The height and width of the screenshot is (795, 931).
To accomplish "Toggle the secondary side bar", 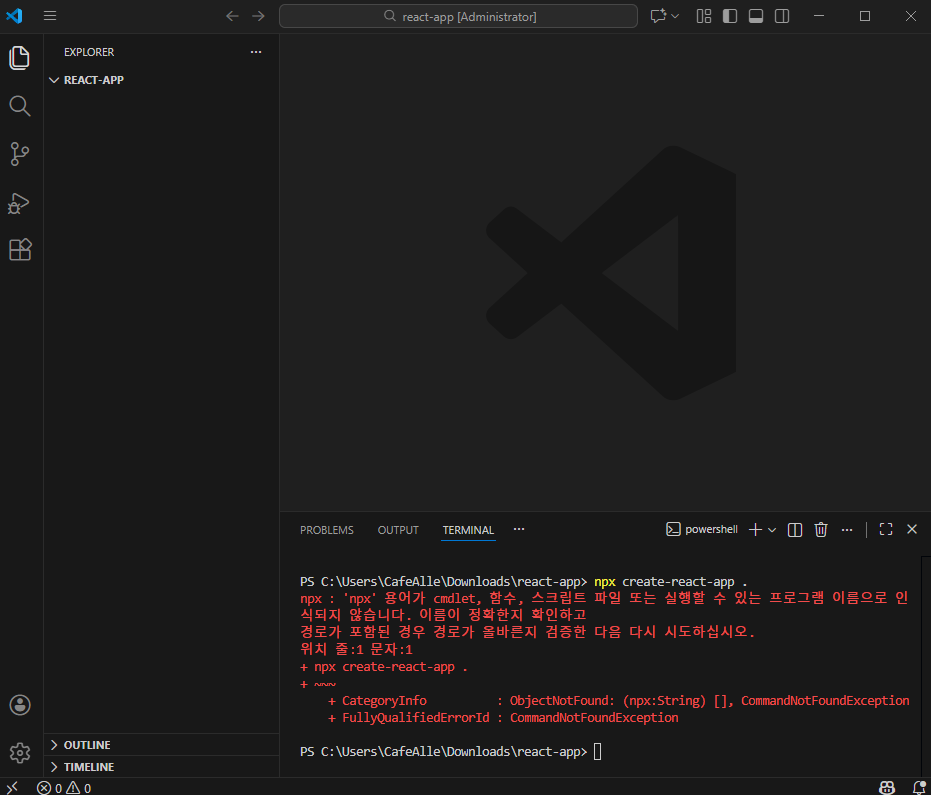I will (x=782, y=16).
